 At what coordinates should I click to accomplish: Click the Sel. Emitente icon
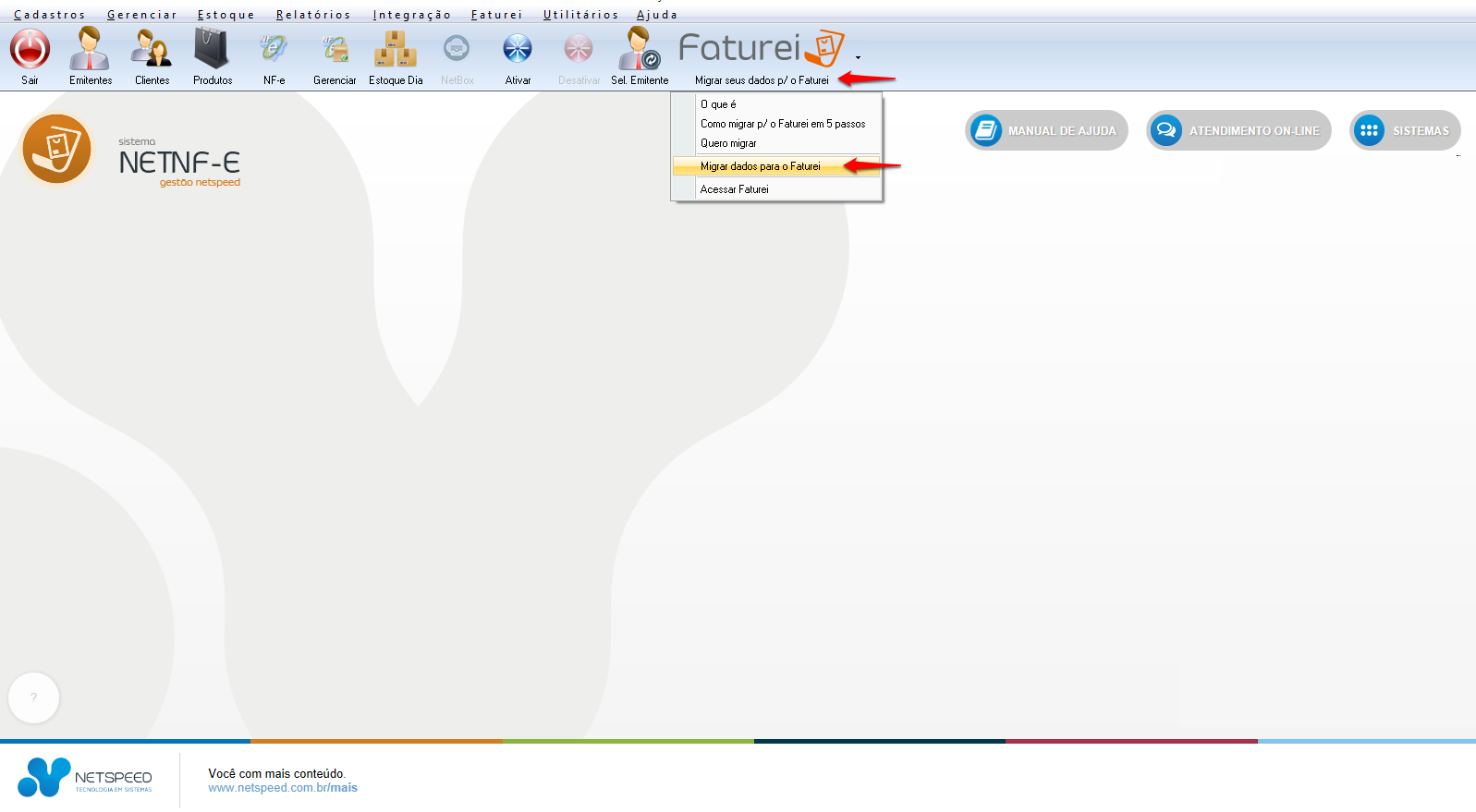[640, 48]
